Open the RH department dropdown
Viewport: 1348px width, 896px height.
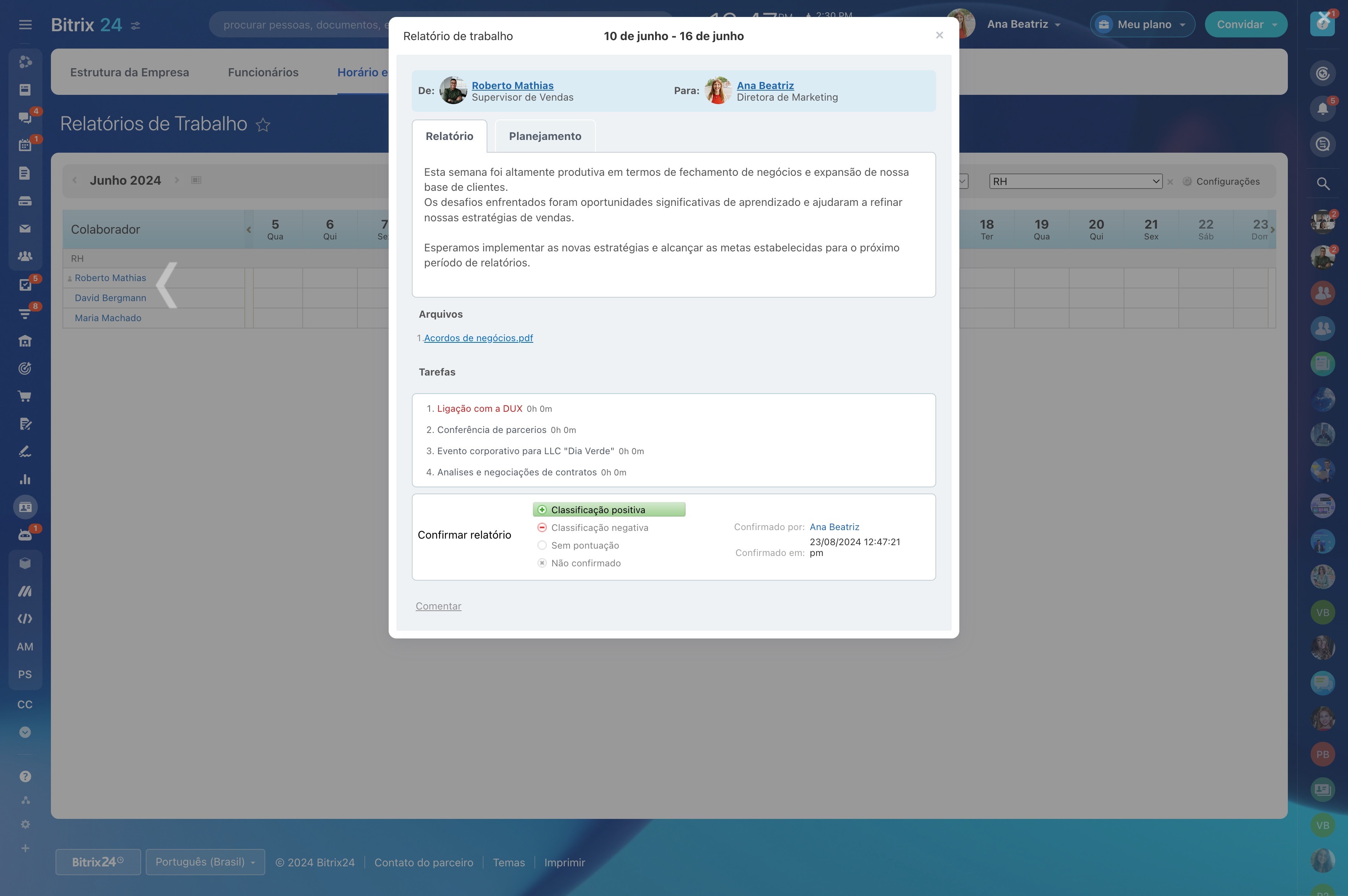(x=1075, y=181)
